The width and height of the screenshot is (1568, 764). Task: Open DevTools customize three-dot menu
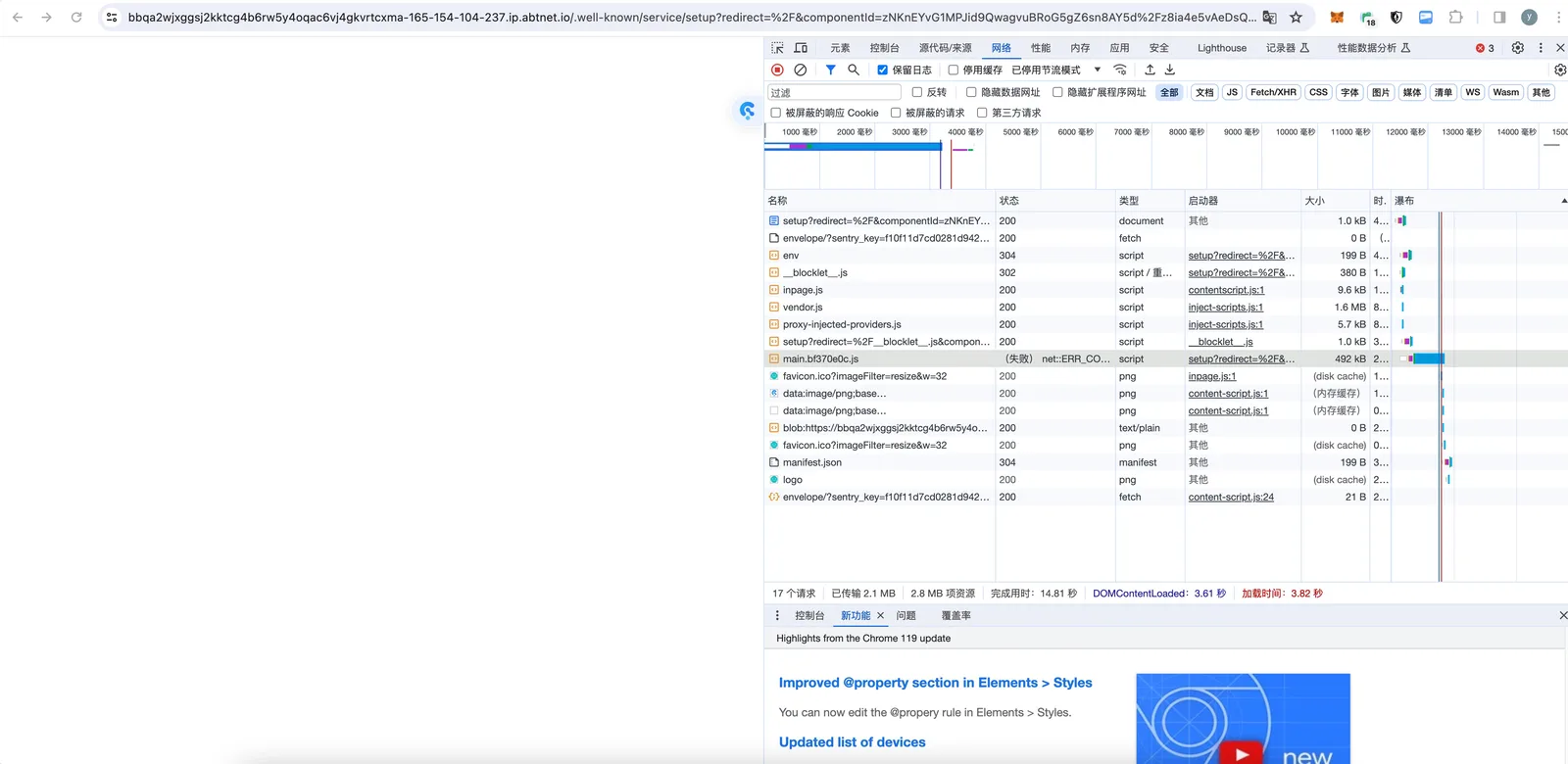(1541, 48)
